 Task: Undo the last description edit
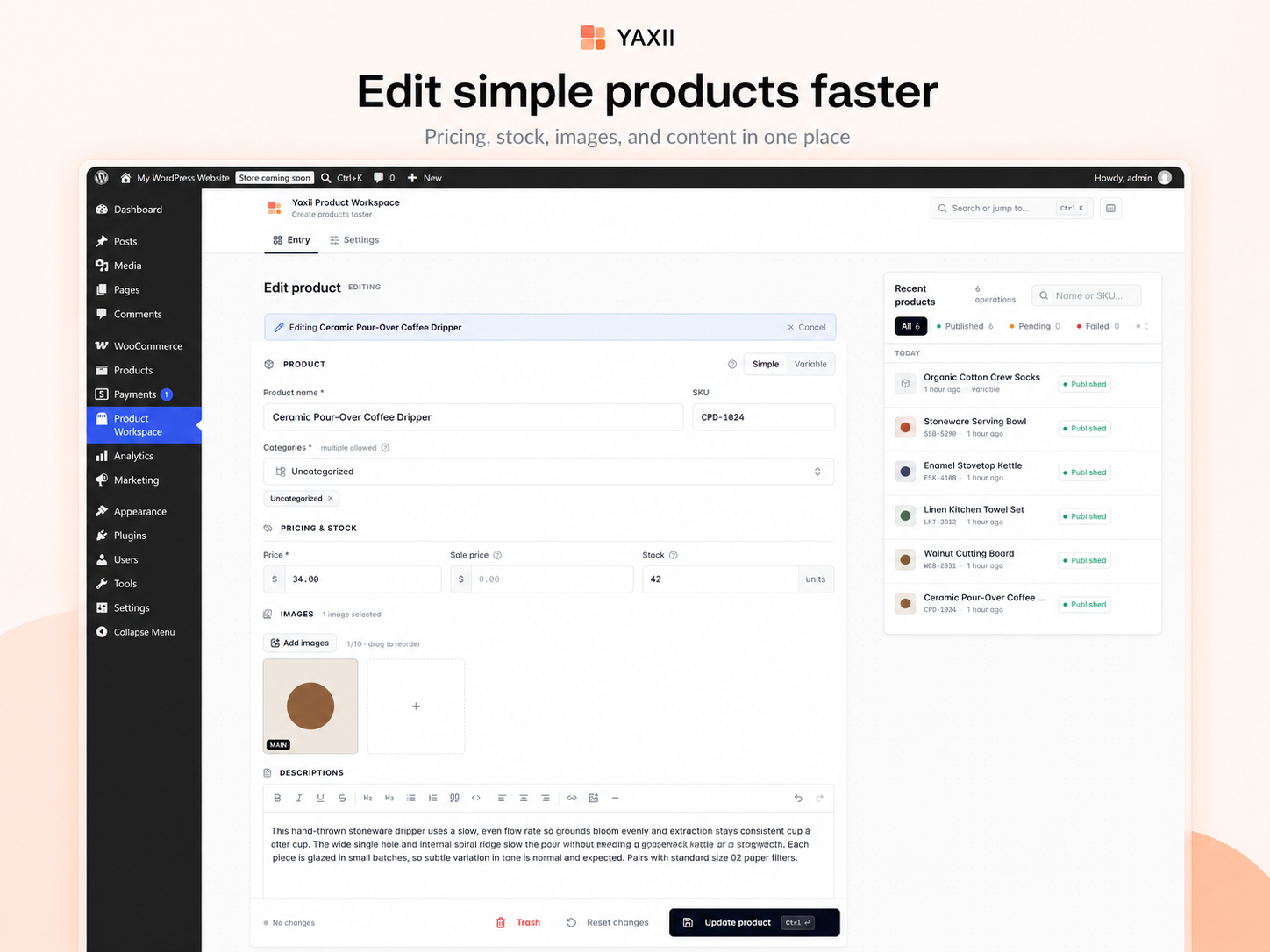[x=798, y=798]
